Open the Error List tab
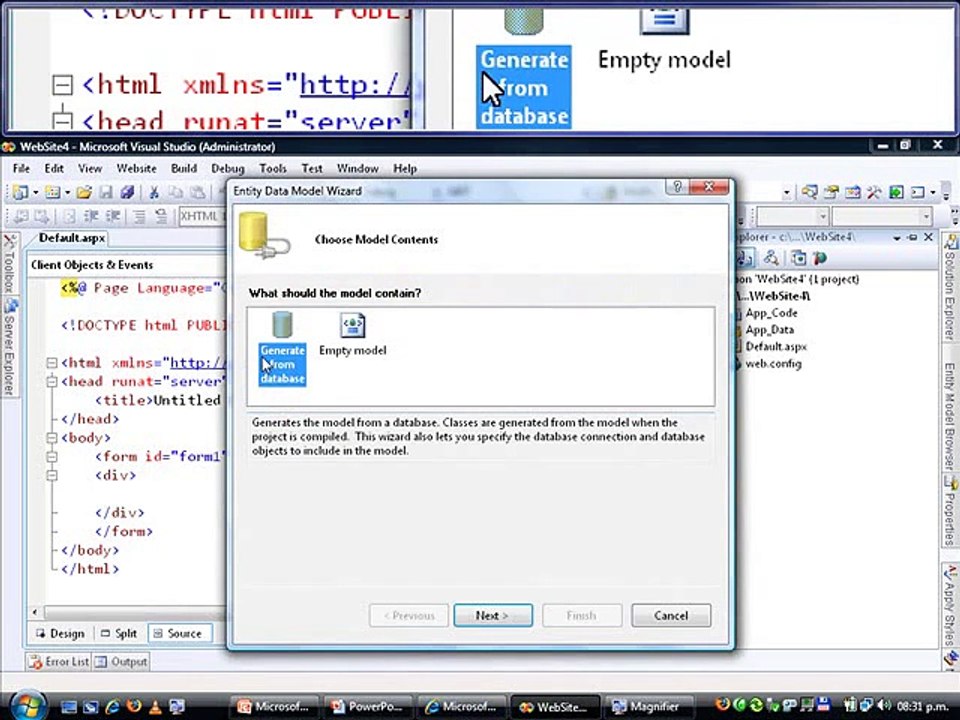This screenshot has width=960, height=720. pyautogui.click(x=59, y=661)
